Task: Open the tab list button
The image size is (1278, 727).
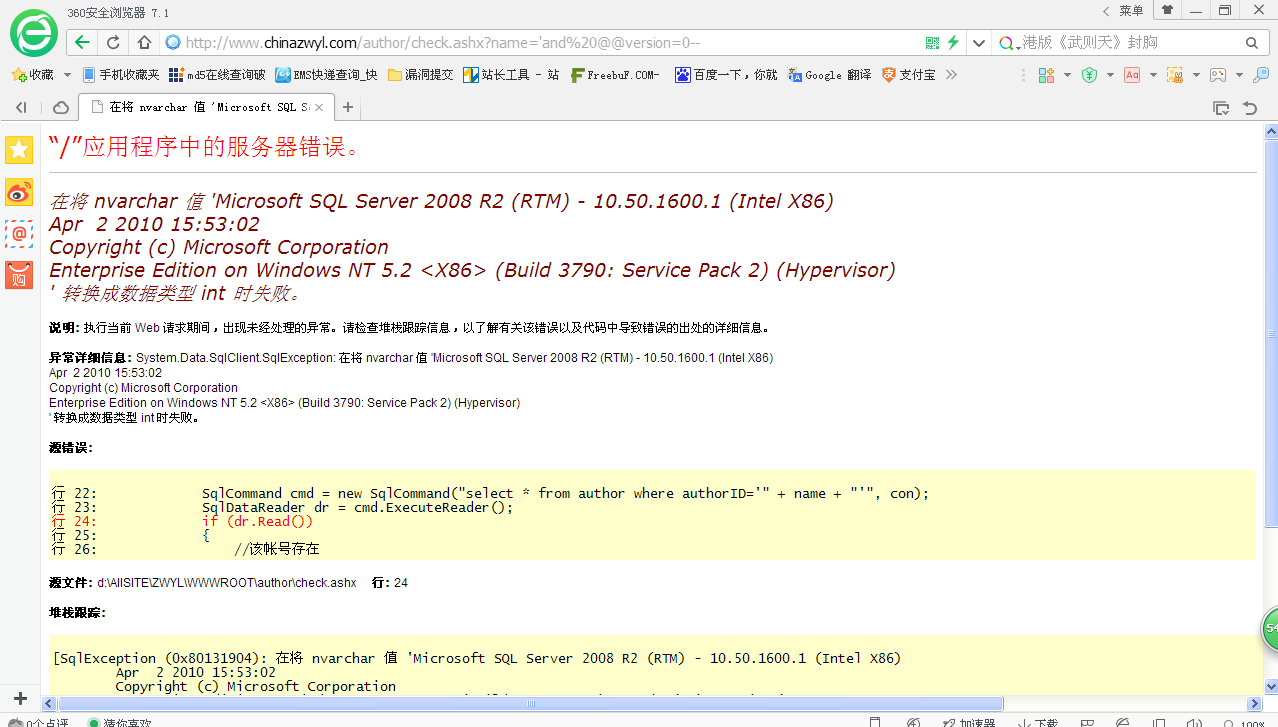Action: click(1220, 107)
